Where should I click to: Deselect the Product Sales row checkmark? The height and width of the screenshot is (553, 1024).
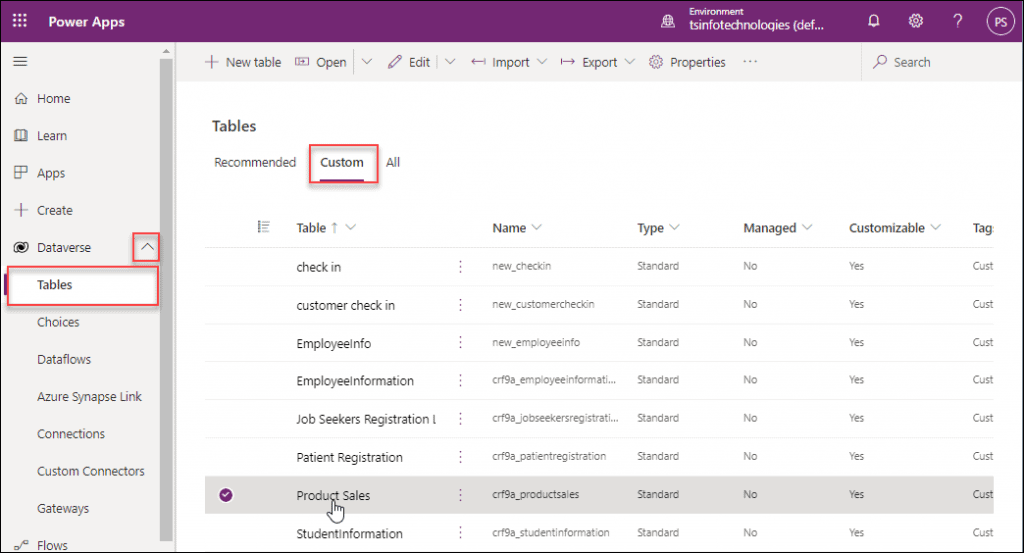click(226, 495)
